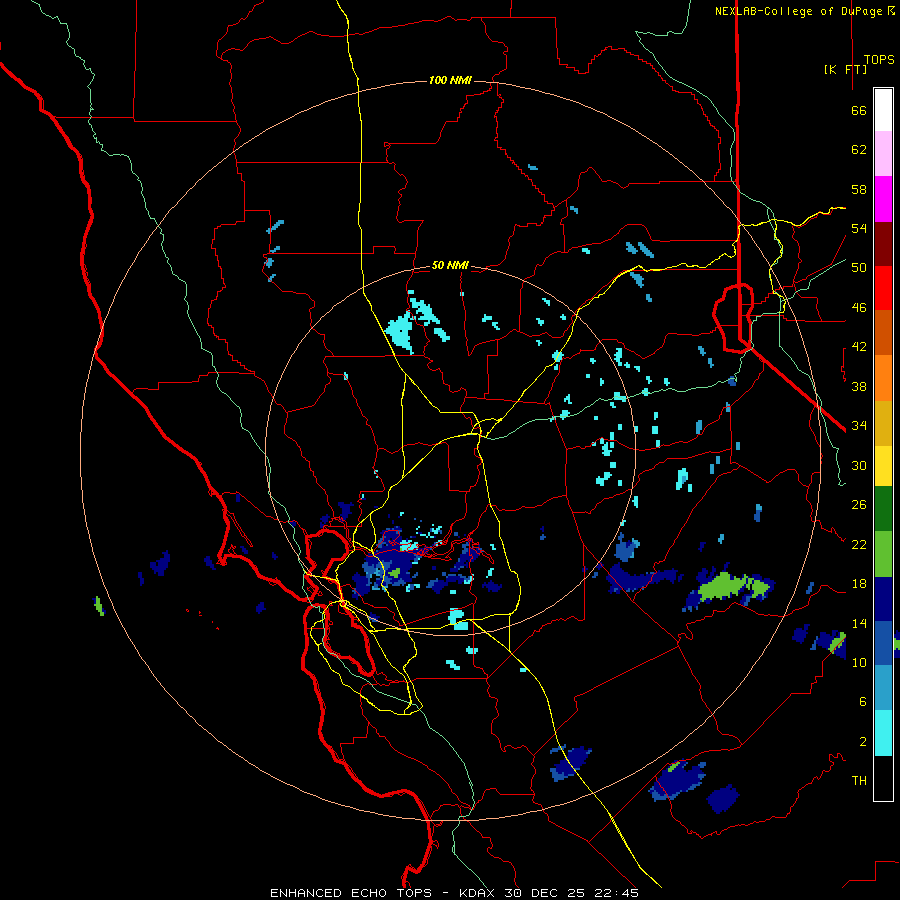
Task: Select the "22" legend label
Action: (859, 544)
